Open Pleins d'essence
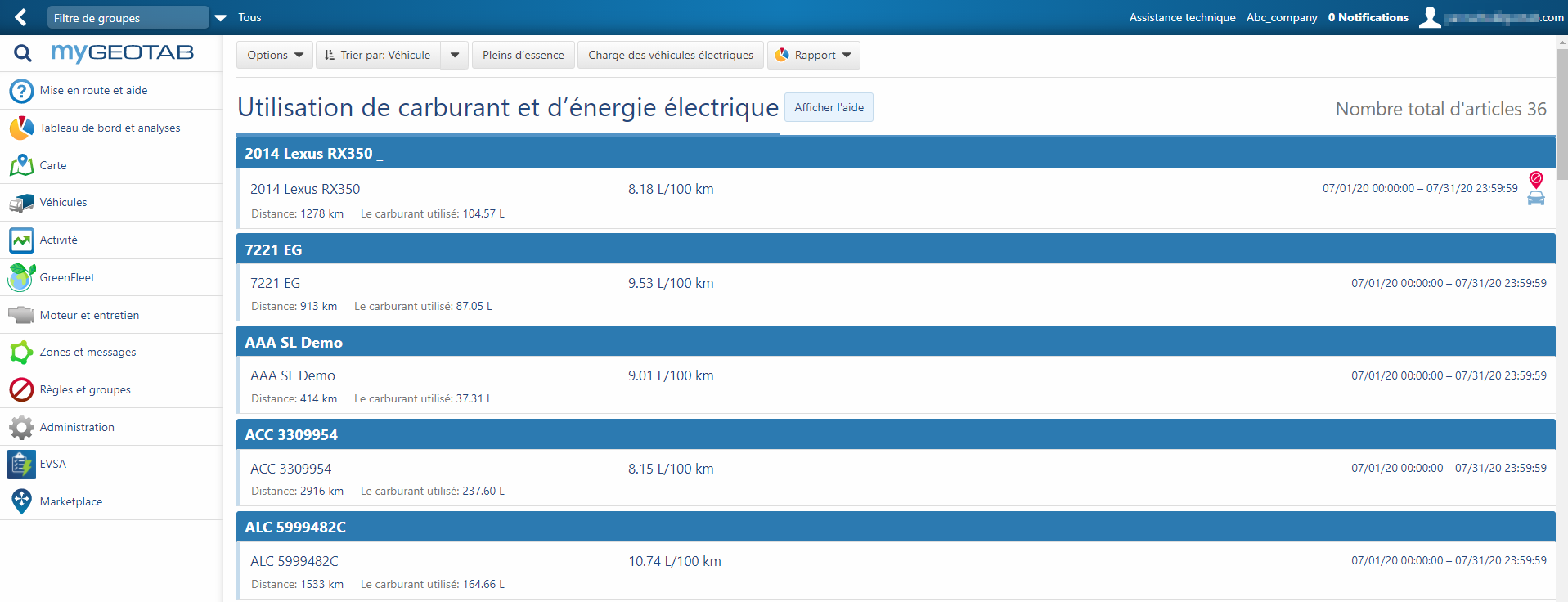 pos(523,55)
